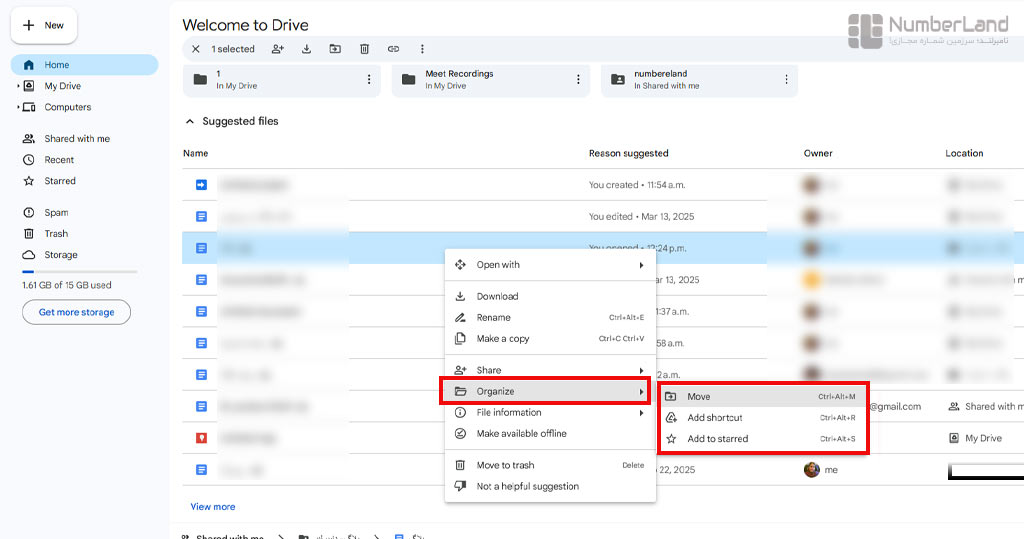
Task: Click the New button
Action: [x=44, y=25]
